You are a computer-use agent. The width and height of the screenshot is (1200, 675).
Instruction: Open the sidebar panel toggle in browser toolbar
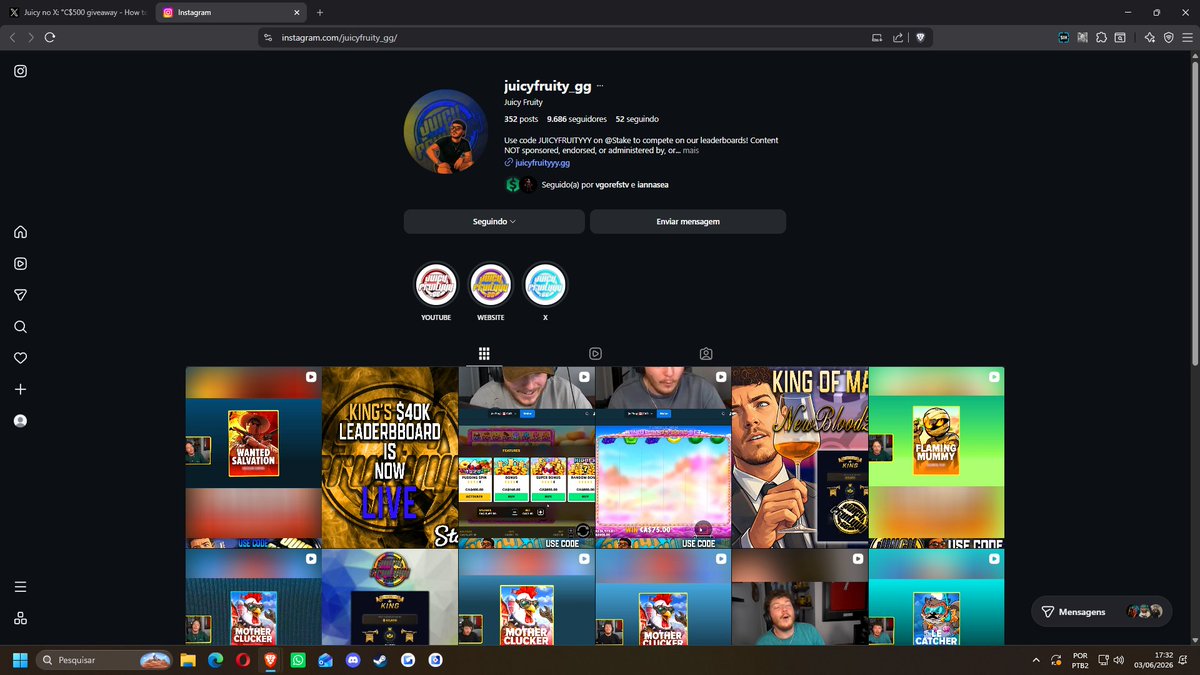tap(1120, 37)
